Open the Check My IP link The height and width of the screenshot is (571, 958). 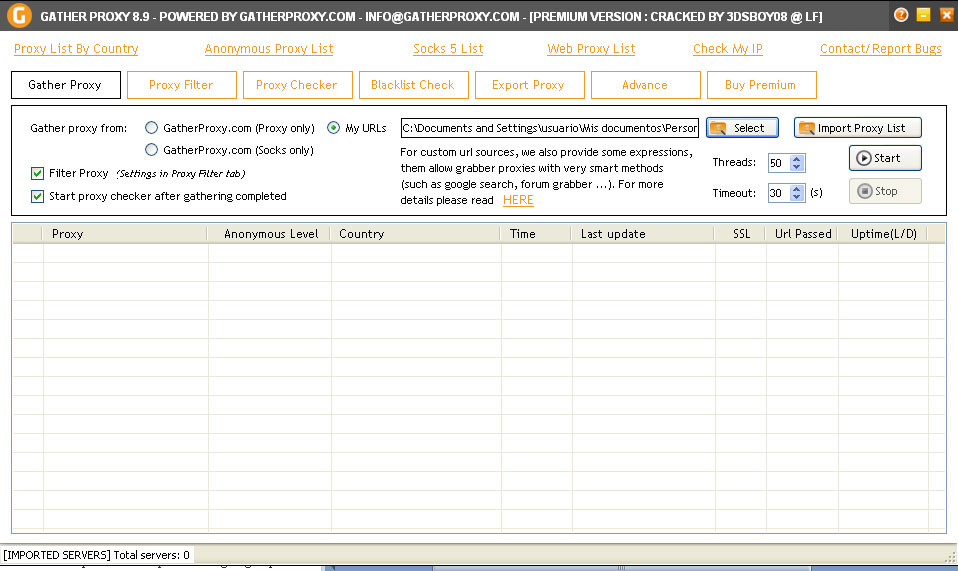[x=728, y=49]
